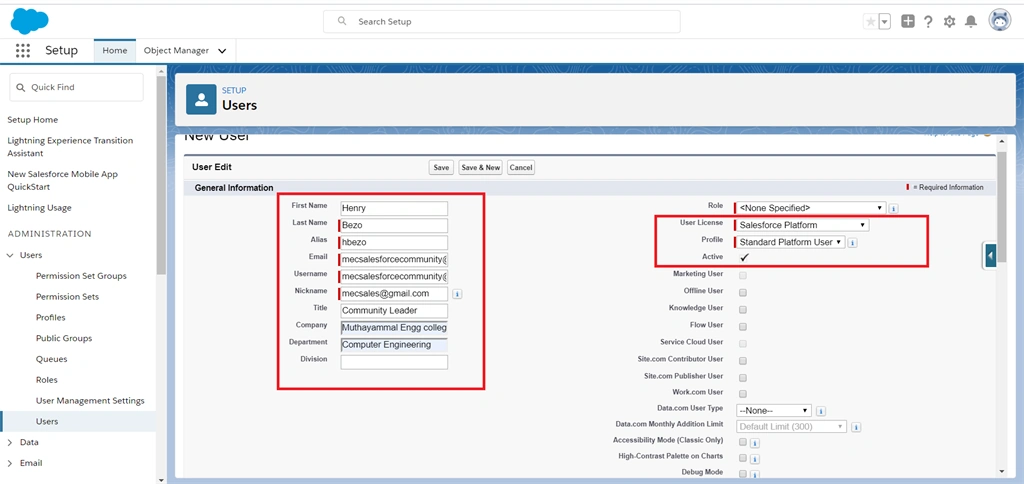Click the info icon next to Role
Image resolution: width=1024 pixels, height=484 pixels.
click(894, 208)
